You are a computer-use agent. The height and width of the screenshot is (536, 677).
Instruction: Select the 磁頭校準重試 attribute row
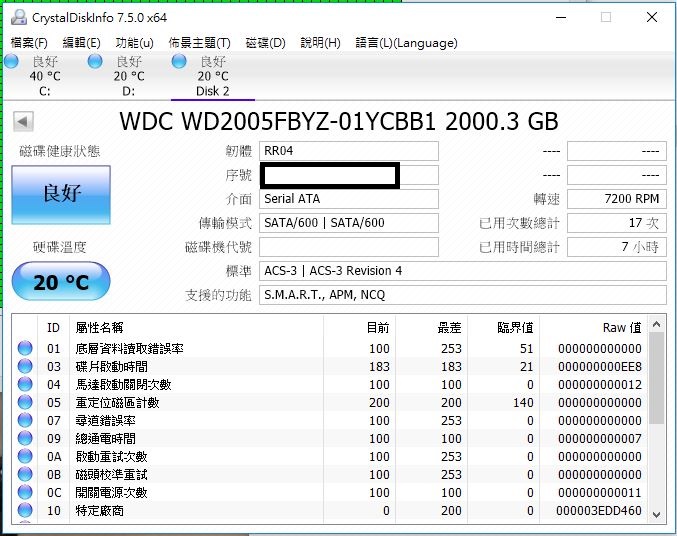tap(331, 474)
